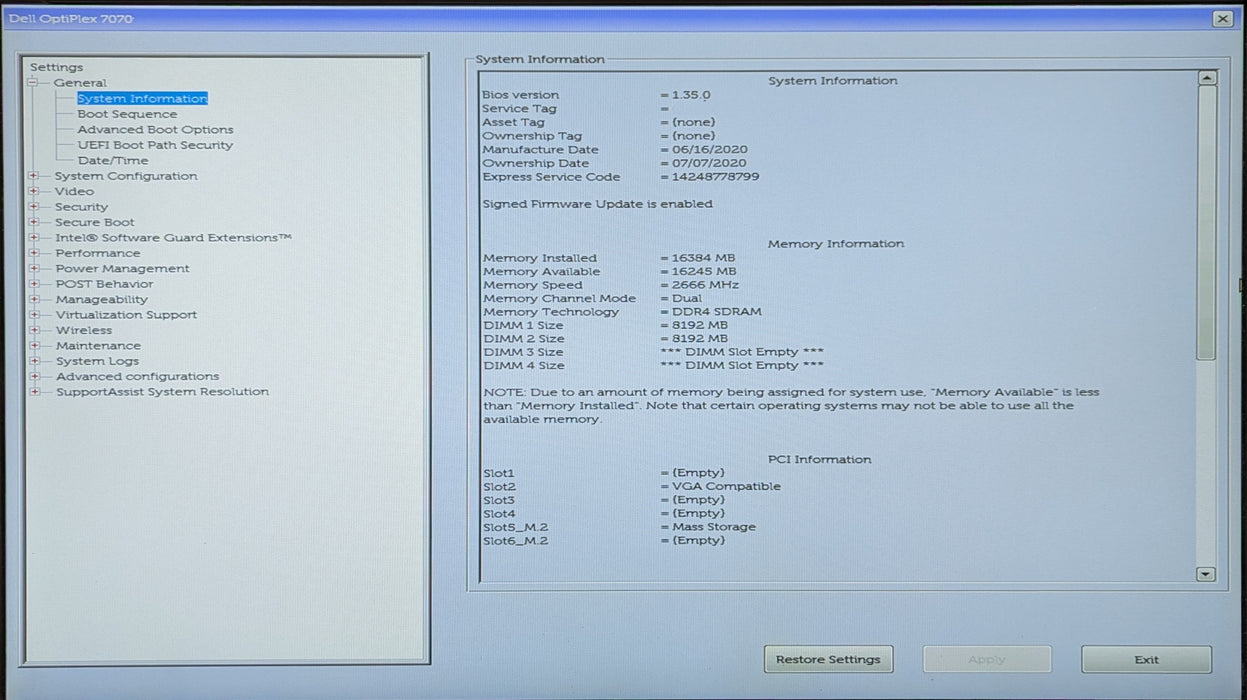Open UEFI Boot Path Security
The height and width of the screenshot is (700, 1247).
(155, 145)
